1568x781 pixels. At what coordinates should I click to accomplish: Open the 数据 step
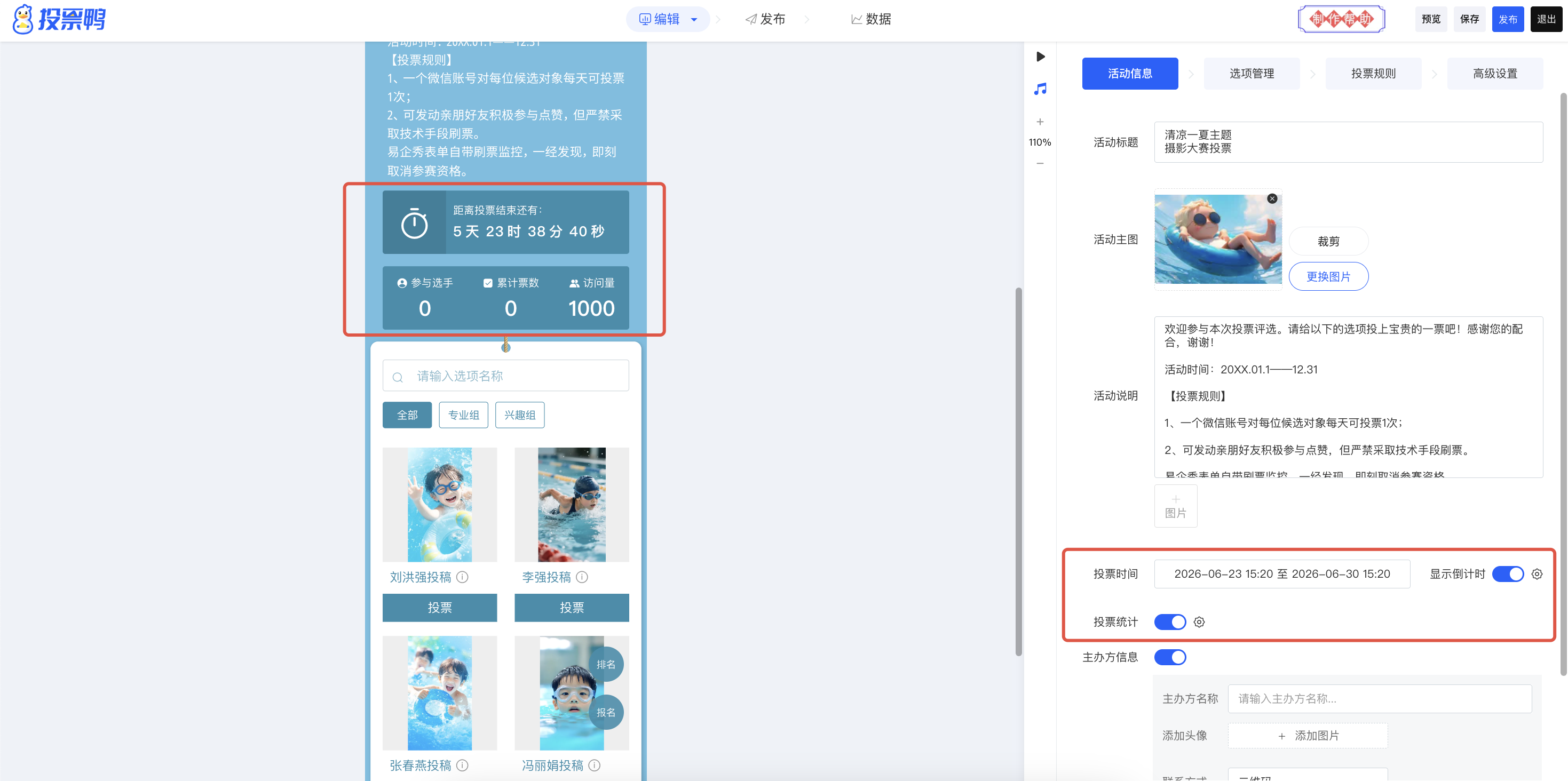pos(871,19)
